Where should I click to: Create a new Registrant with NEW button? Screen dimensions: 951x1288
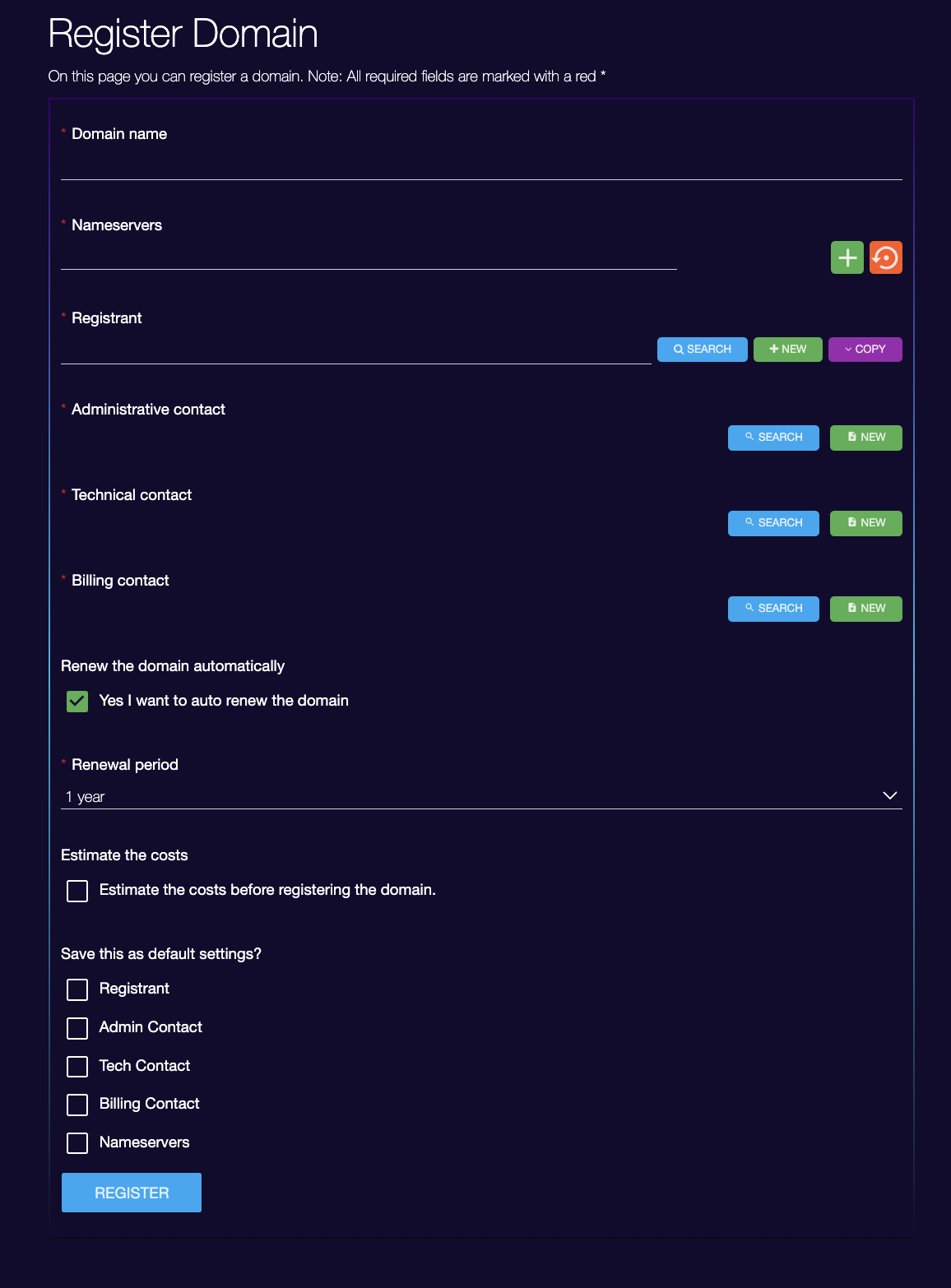788,350
